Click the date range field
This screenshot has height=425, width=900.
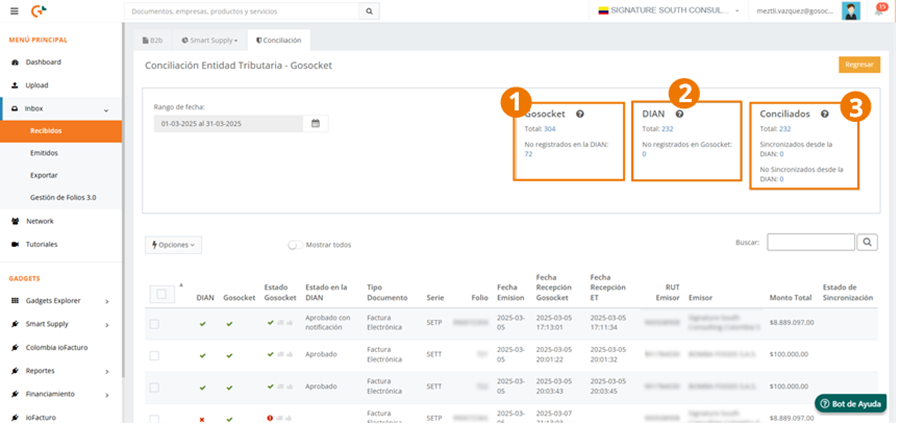[228, 123]
